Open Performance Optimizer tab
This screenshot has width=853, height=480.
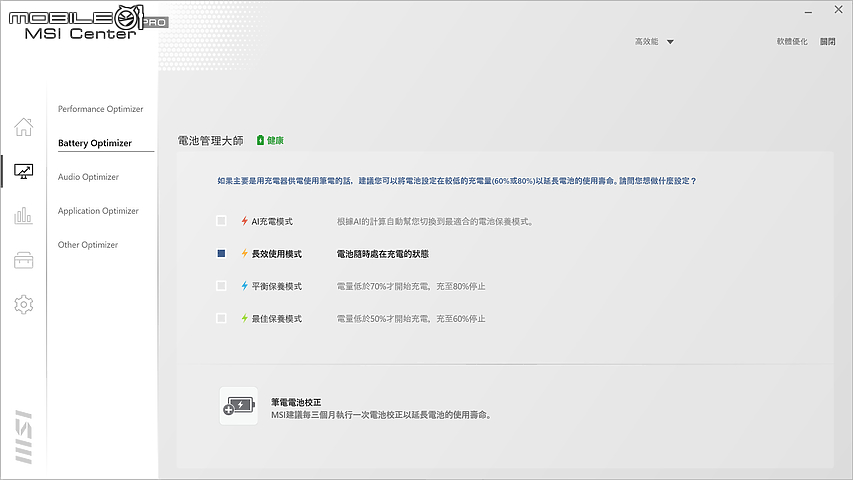(x=101, y=109)
